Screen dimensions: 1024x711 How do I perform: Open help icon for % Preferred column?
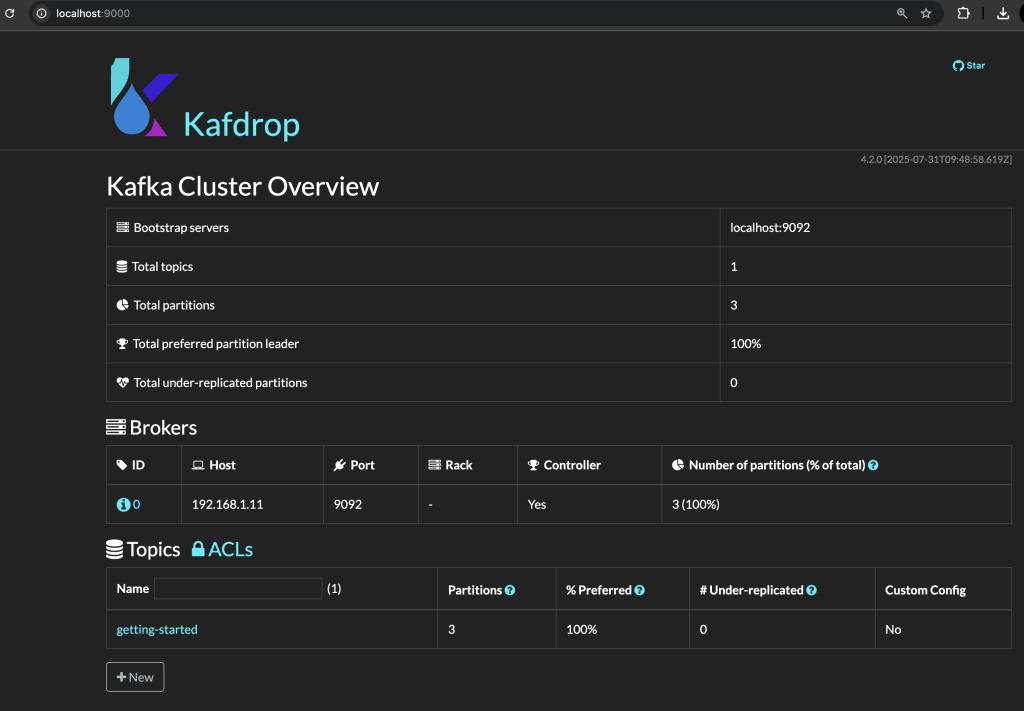[639, 590]
